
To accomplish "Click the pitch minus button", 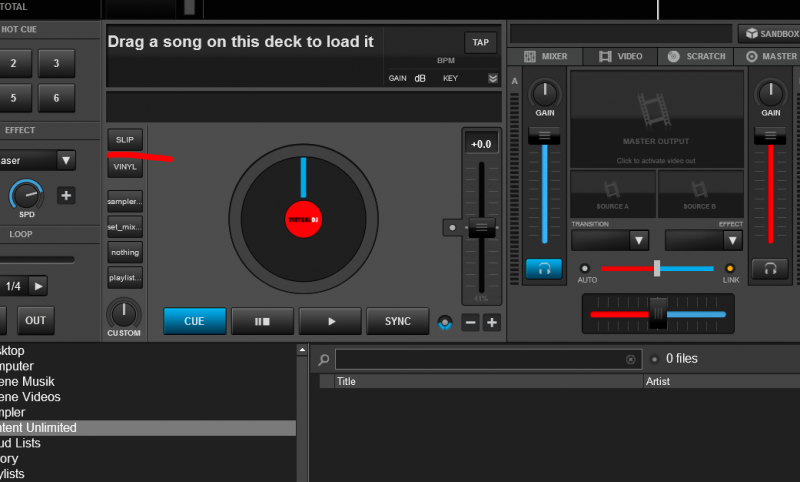I will pos(470,322).
